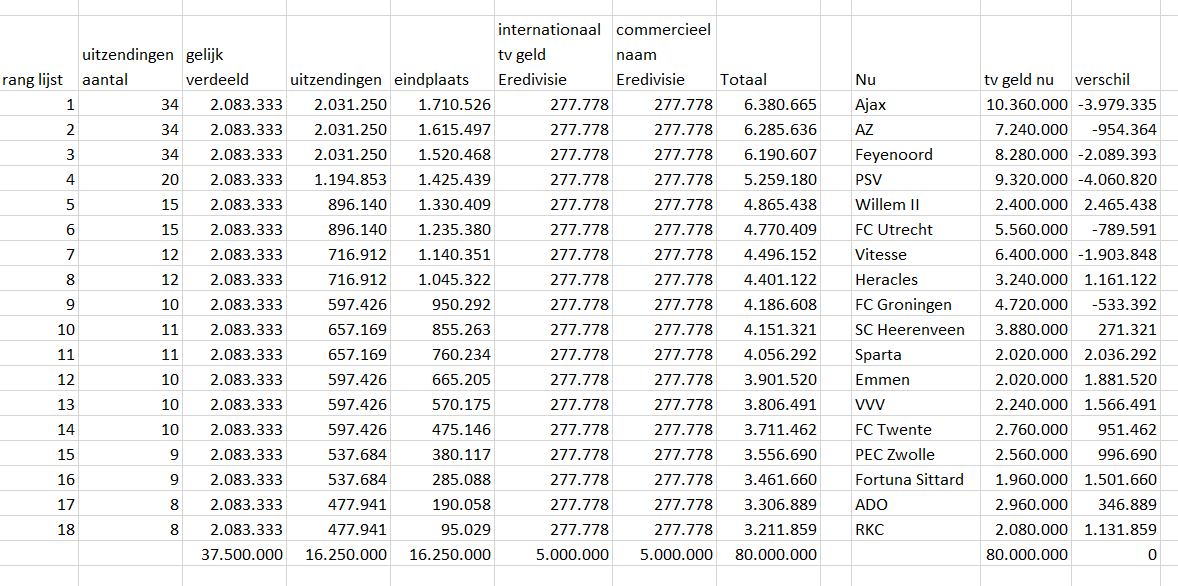Select the "verschil" header cell

[x=1116, y=54]
